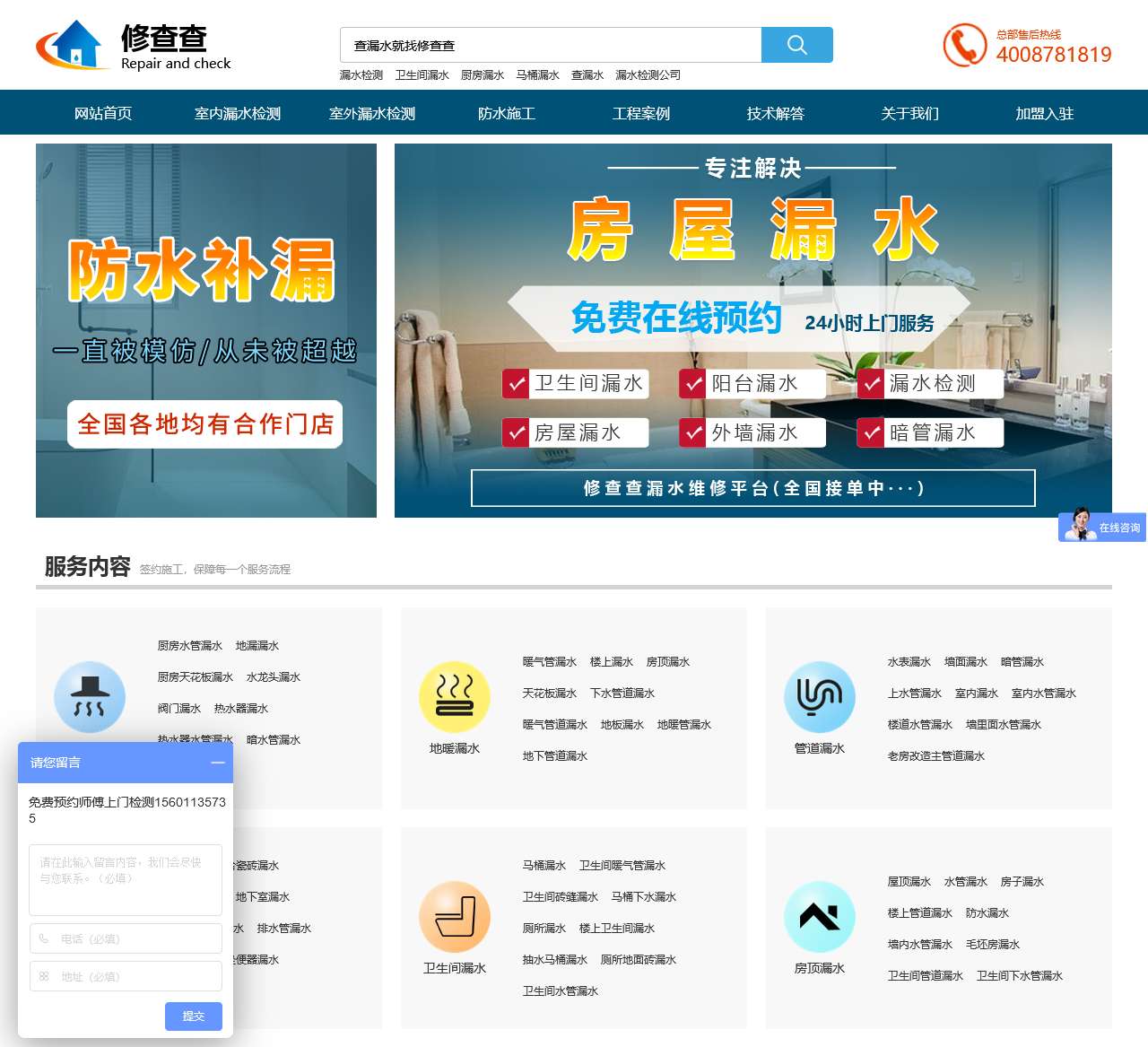The width and height of the screenshot is (1148, 1047).
Task: Click the 提交 submit button
Action: pos(194,1016)
